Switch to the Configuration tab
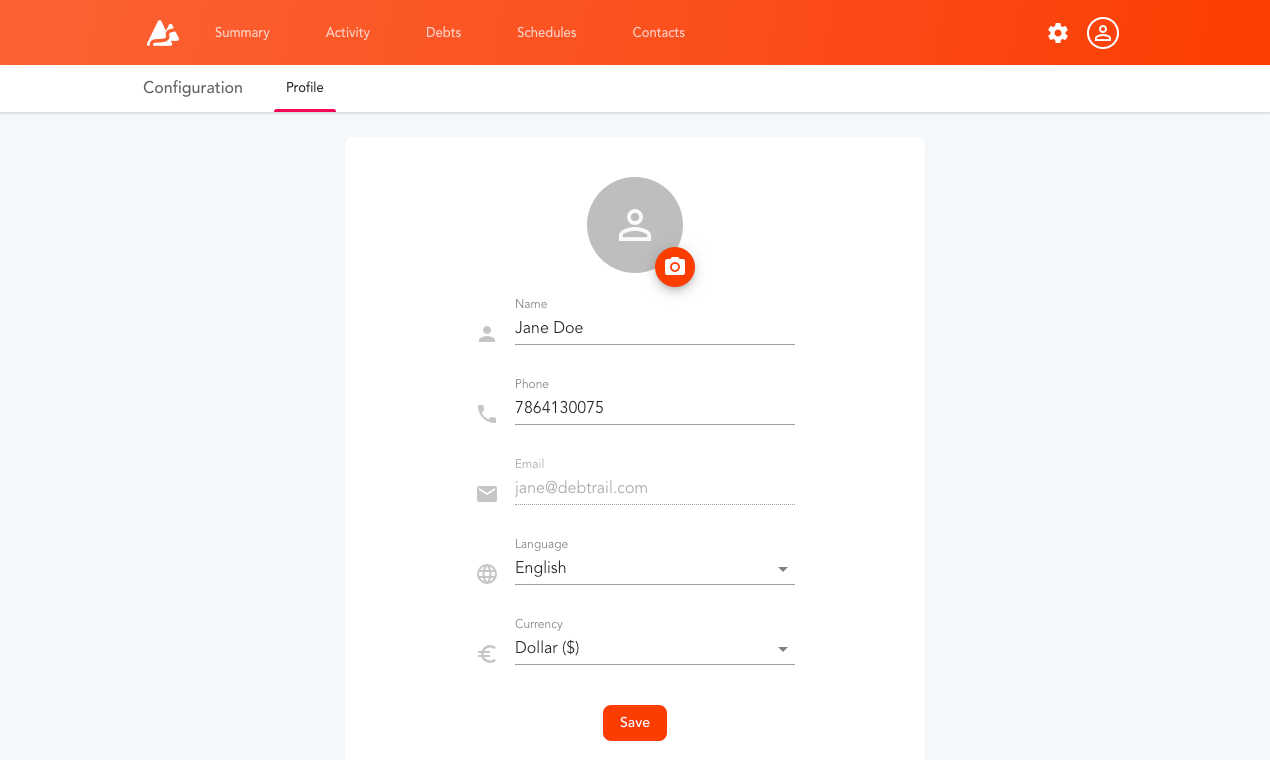This screenshot has height=760, width=1270. (192, 88)
